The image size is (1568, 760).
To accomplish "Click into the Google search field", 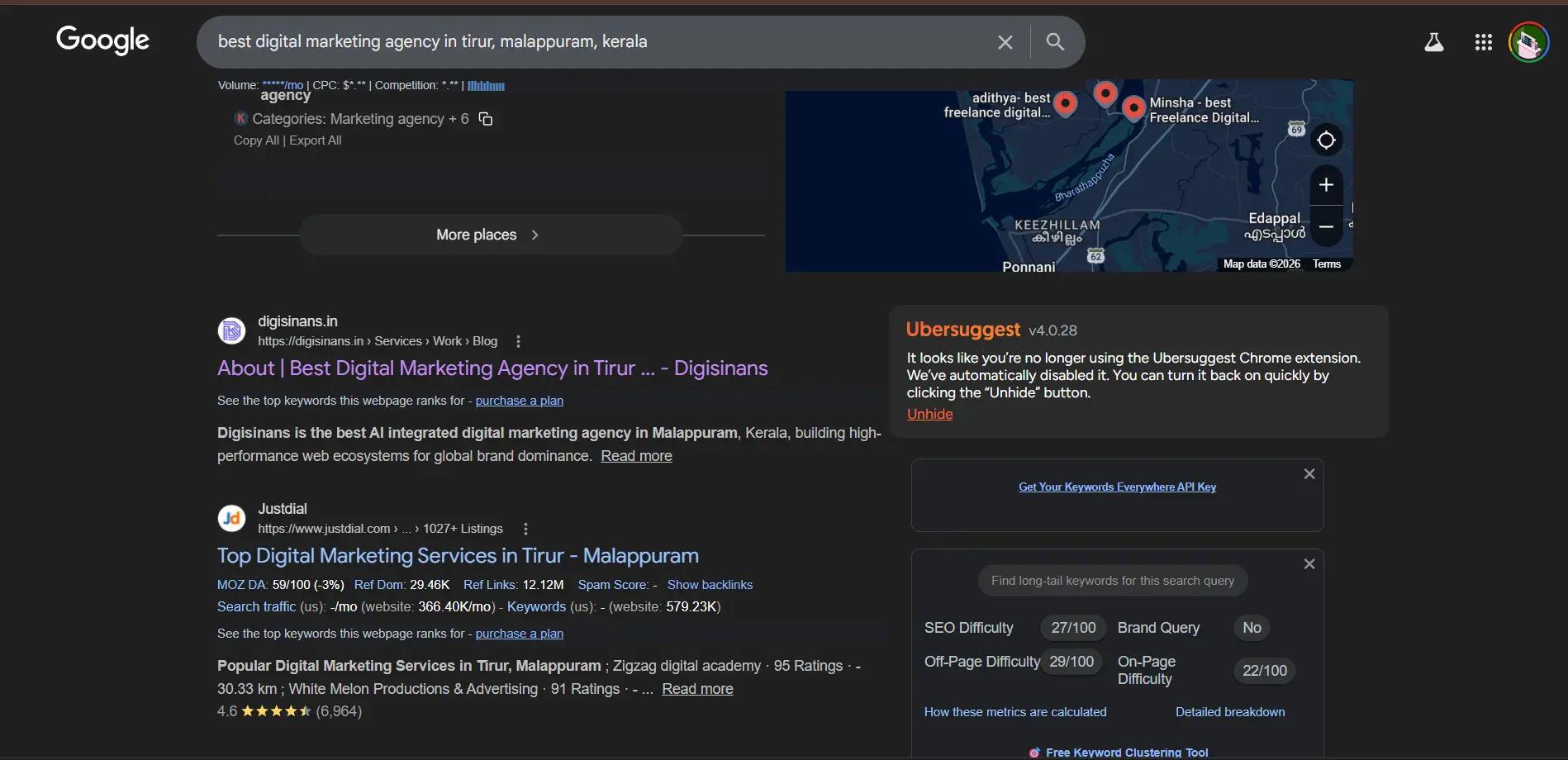I will click(578, 42).
